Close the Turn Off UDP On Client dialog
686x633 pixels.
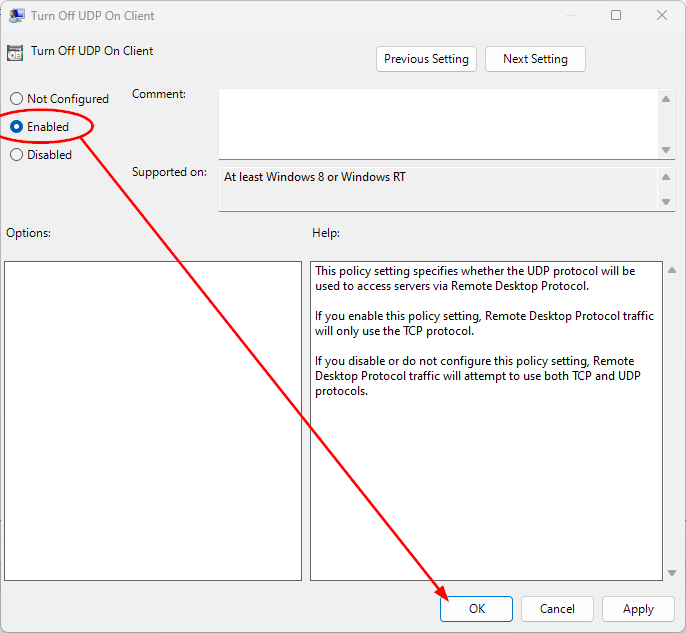click(662, 16)
